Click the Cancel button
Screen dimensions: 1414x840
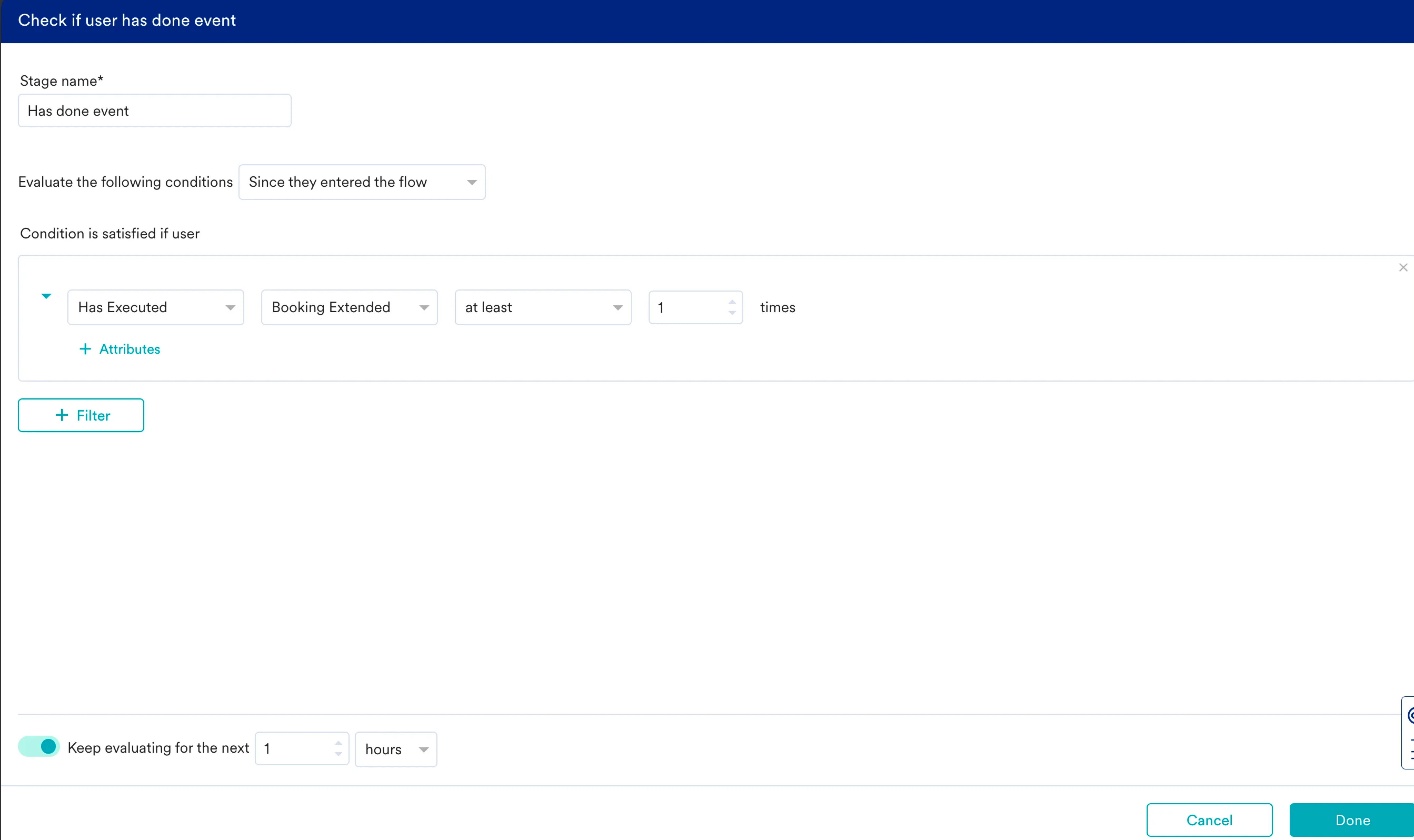(1209, 820)
